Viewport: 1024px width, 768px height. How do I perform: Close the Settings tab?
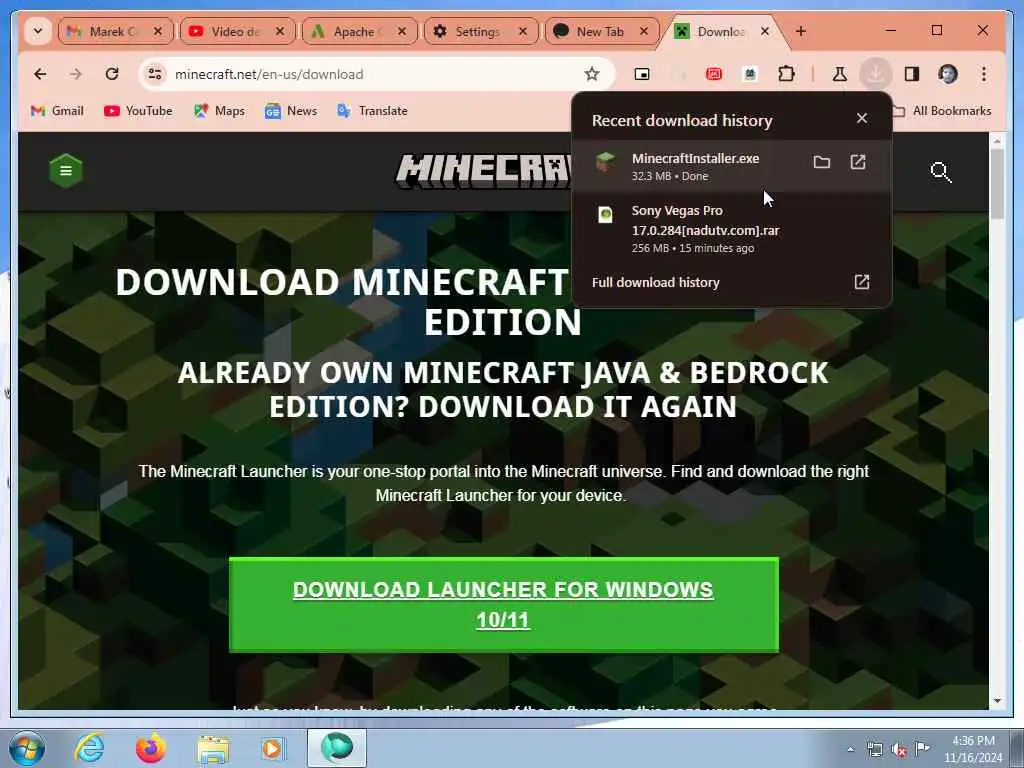click(523, 31)
